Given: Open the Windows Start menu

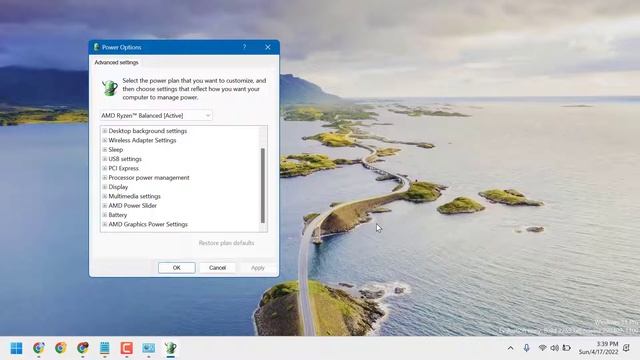Looking at the screenshot, I should click(16, 348).
